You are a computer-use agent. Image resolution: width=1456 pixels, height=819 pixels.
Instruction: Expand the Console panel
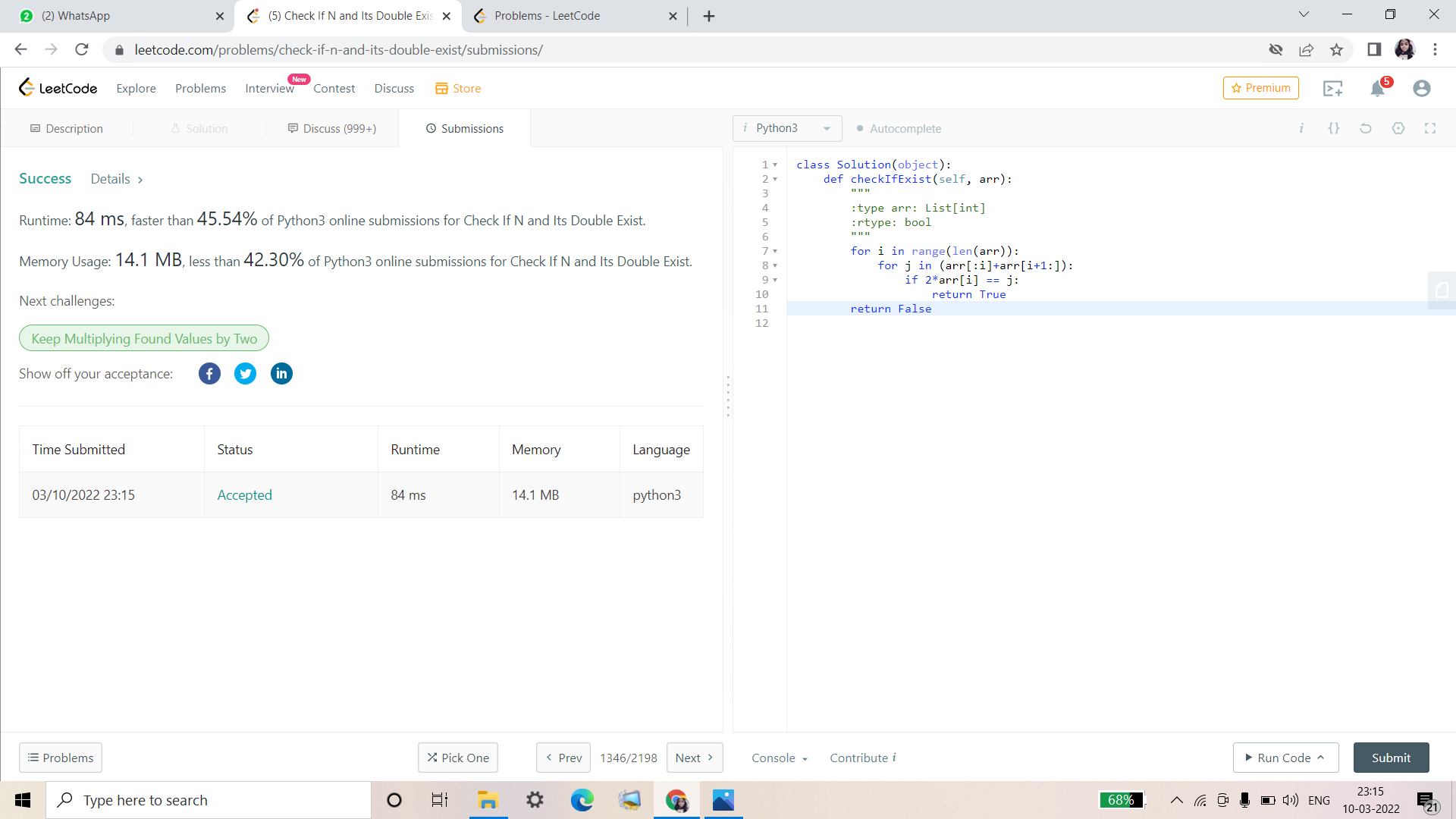point(780,758)
